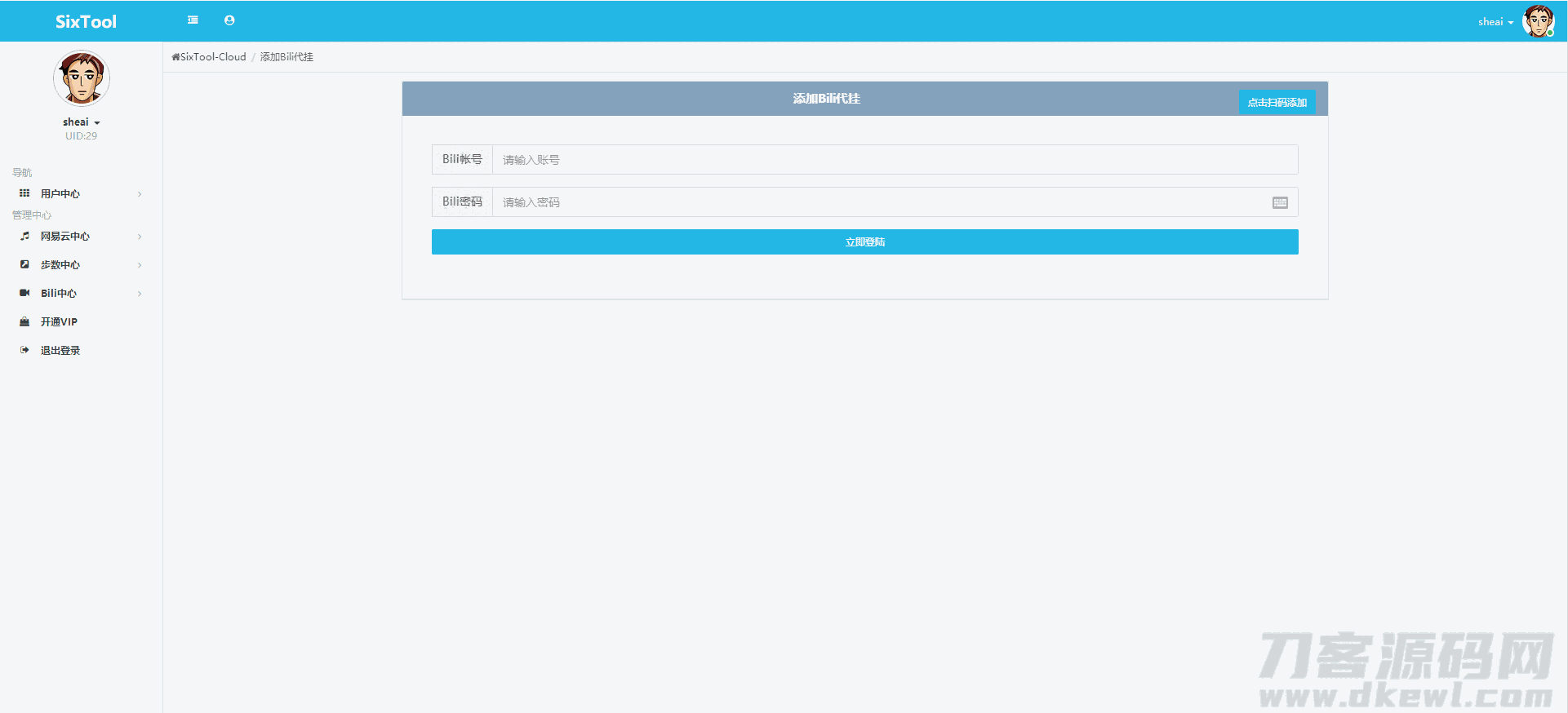Image resolution: width=1568 pixels, height=713 pixels.
Task: Open the header avatar picture at top right
Action: [x=1539, y=21]
